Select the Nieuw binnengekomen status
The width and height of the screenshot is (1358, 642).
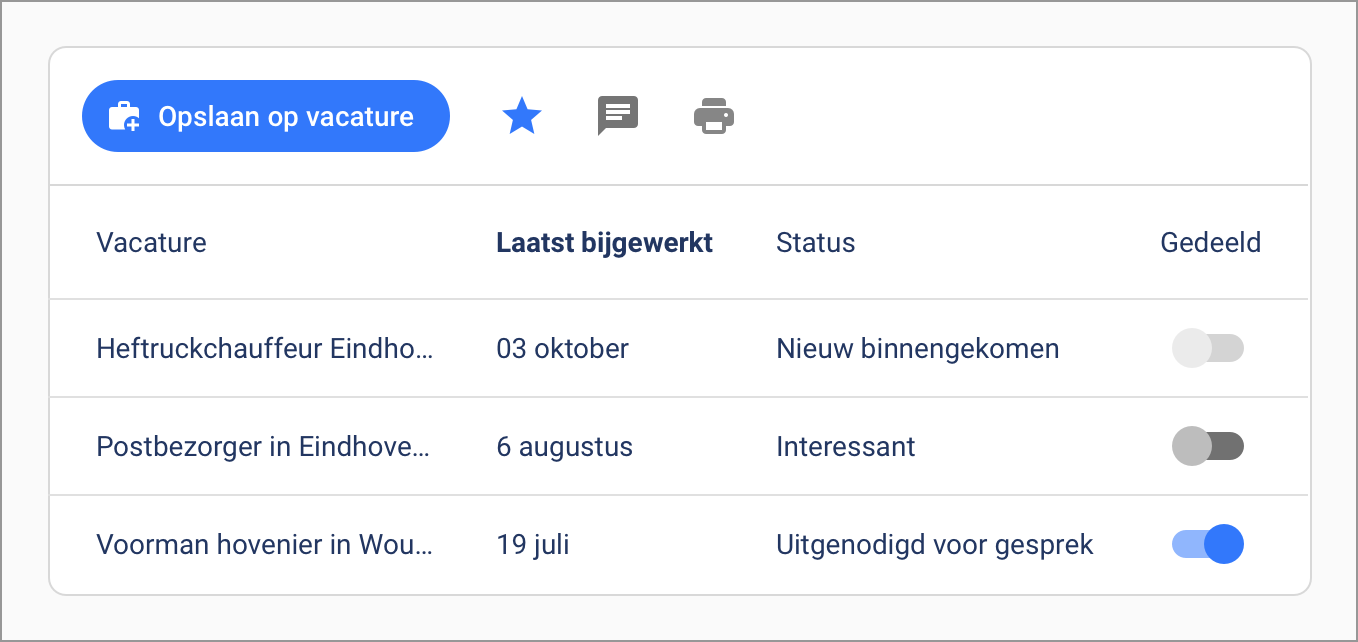coord(917,349)
